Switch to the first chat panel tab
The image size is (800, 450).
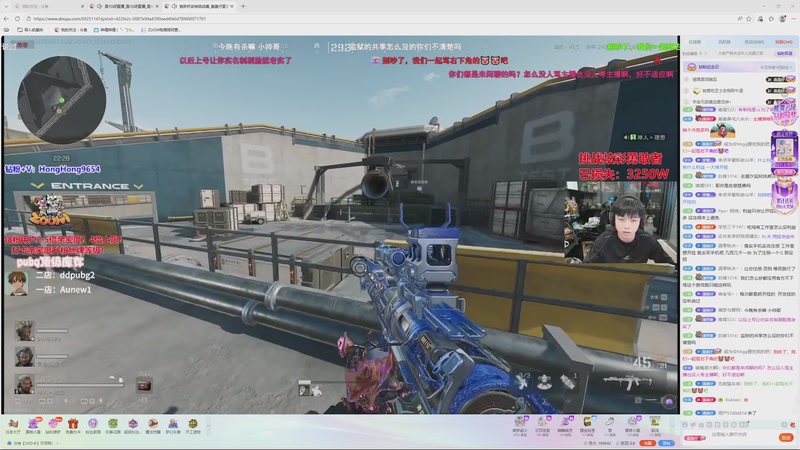click(694, 42)
